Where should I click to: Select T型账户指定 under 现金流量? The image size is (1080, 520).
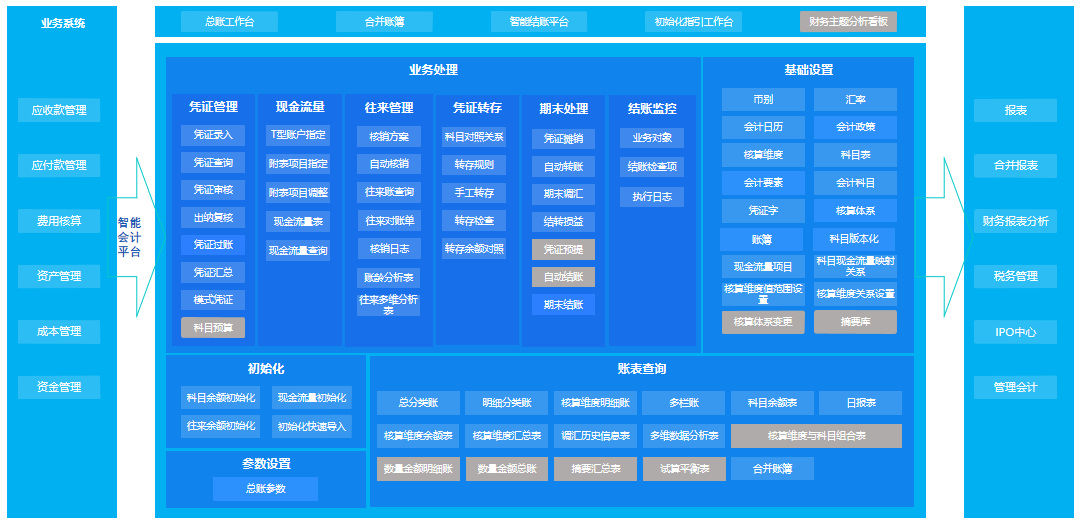(x=298, y=135)
